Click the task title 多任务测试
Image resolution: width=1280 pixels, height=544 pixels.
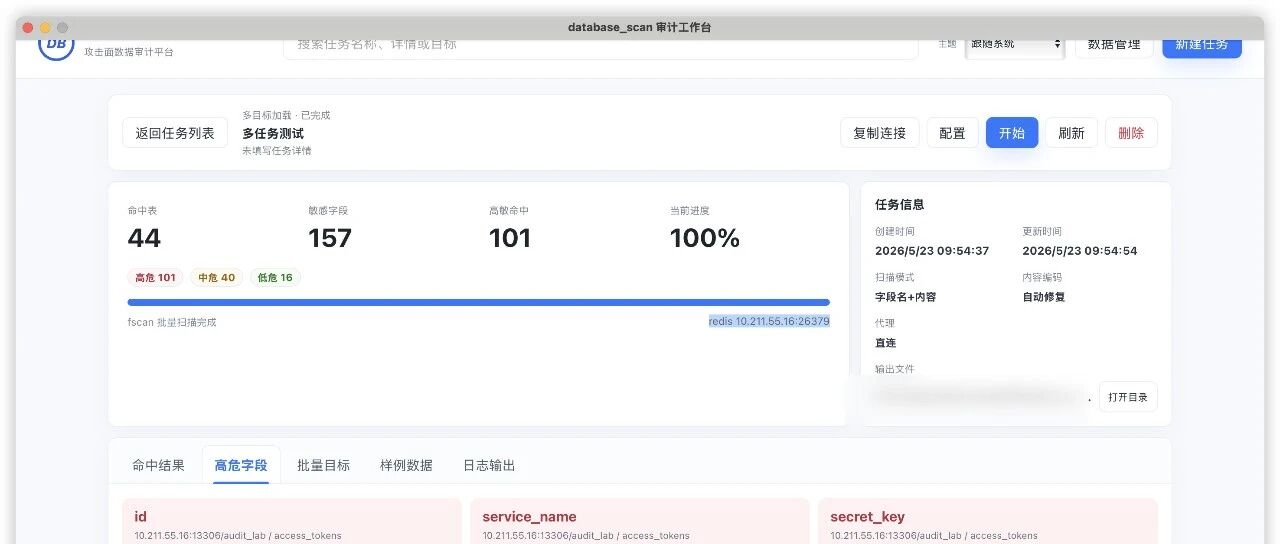point(273,133)
